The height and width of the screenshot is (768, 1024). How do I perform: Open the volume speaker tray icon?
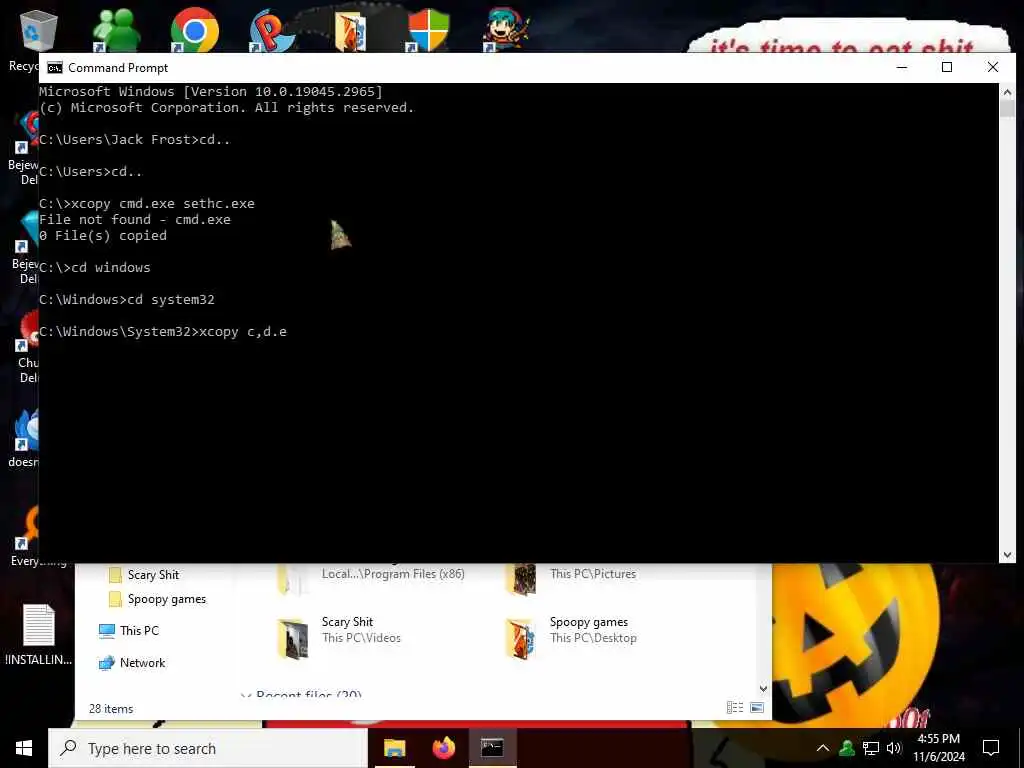click(x=894, y=748)
